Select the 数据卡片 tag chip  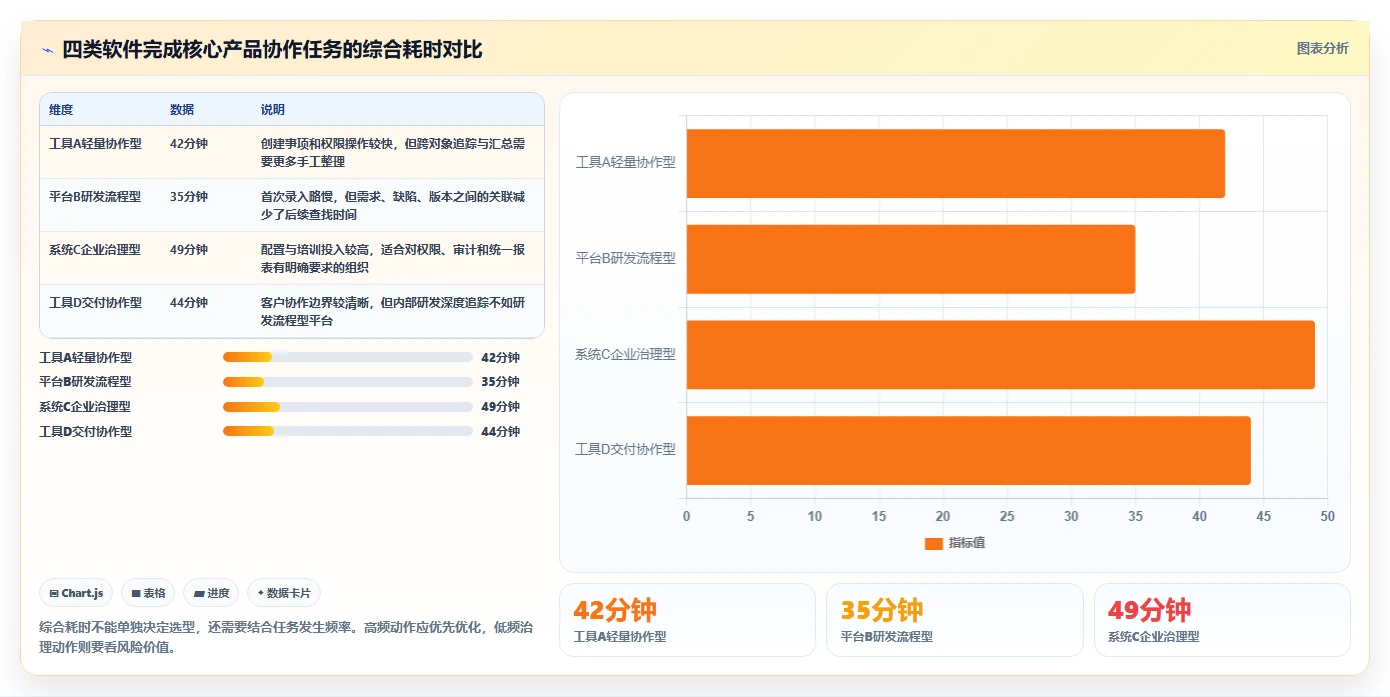(x=284, y=593)
